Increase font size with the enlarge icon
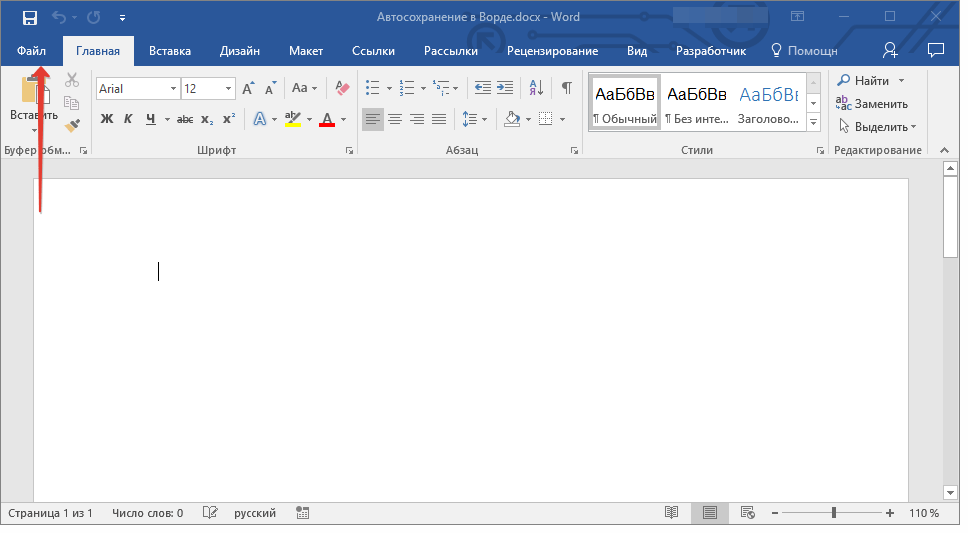This screenshot has width=968, height=533. 248,89
